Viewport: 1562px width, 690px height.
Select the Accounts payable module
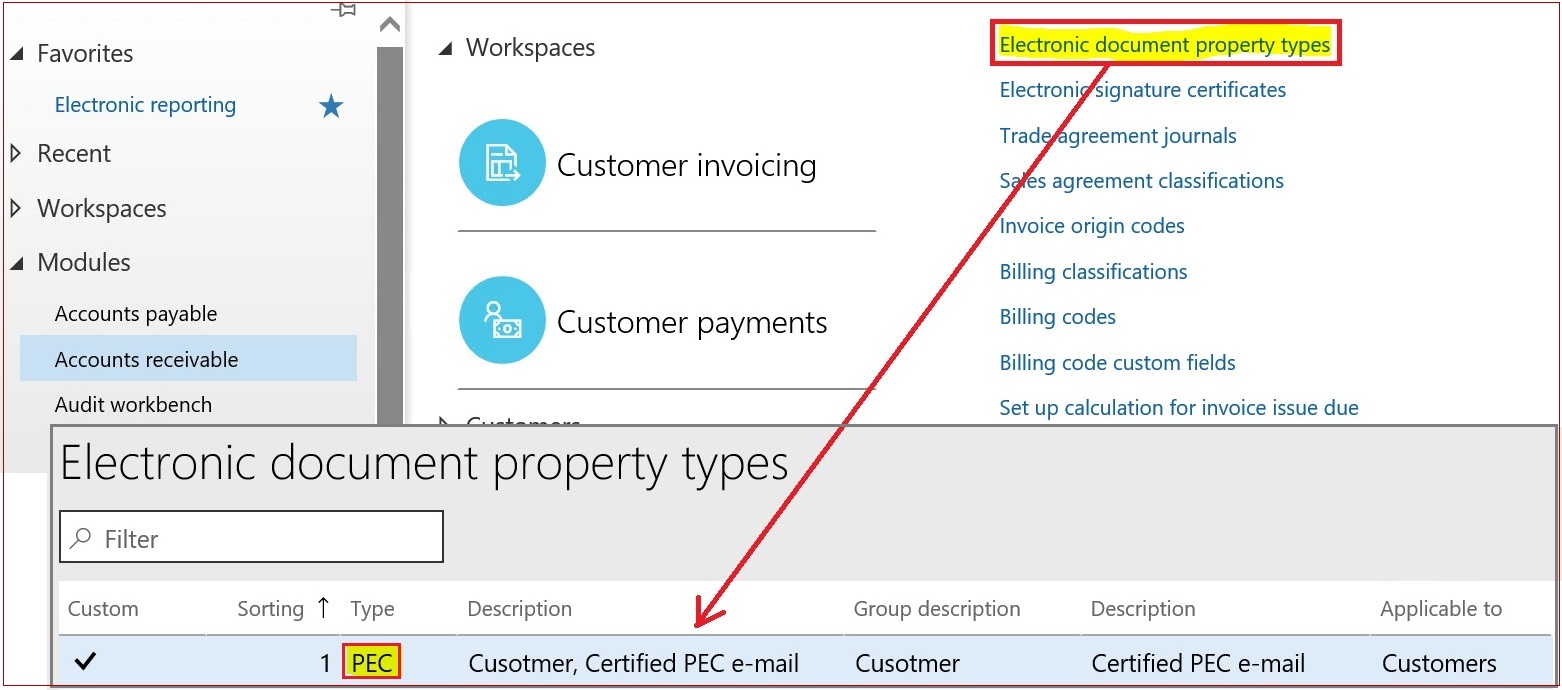coord(136,314)
